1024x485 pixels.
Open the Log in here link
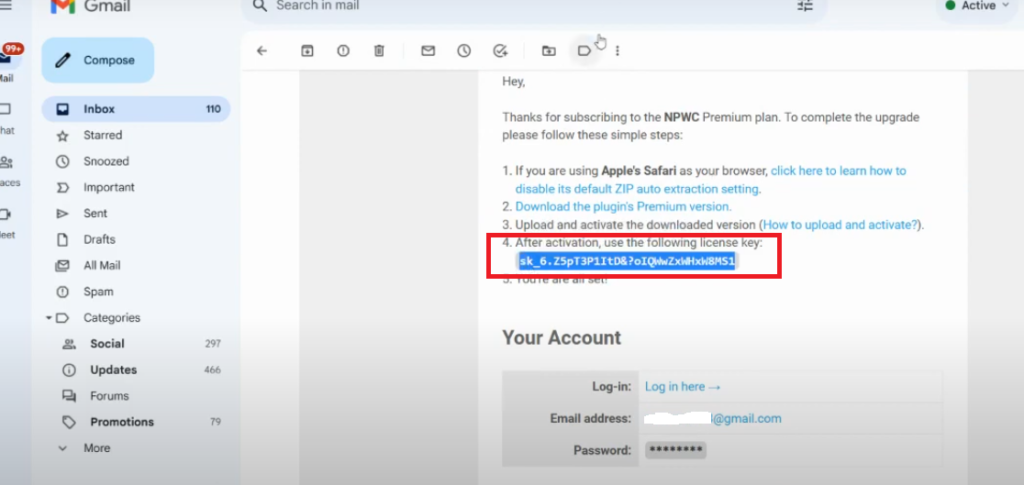[683, 387]
